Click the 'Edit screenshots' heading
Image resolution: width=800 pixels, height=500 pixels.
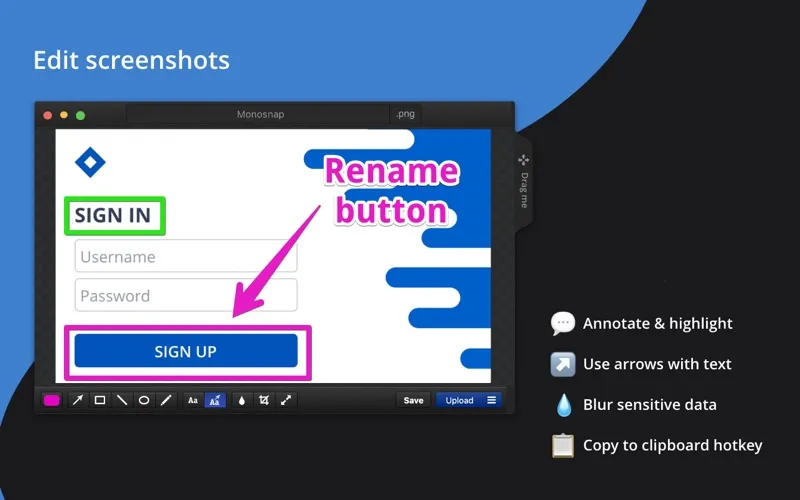point(132,60)
